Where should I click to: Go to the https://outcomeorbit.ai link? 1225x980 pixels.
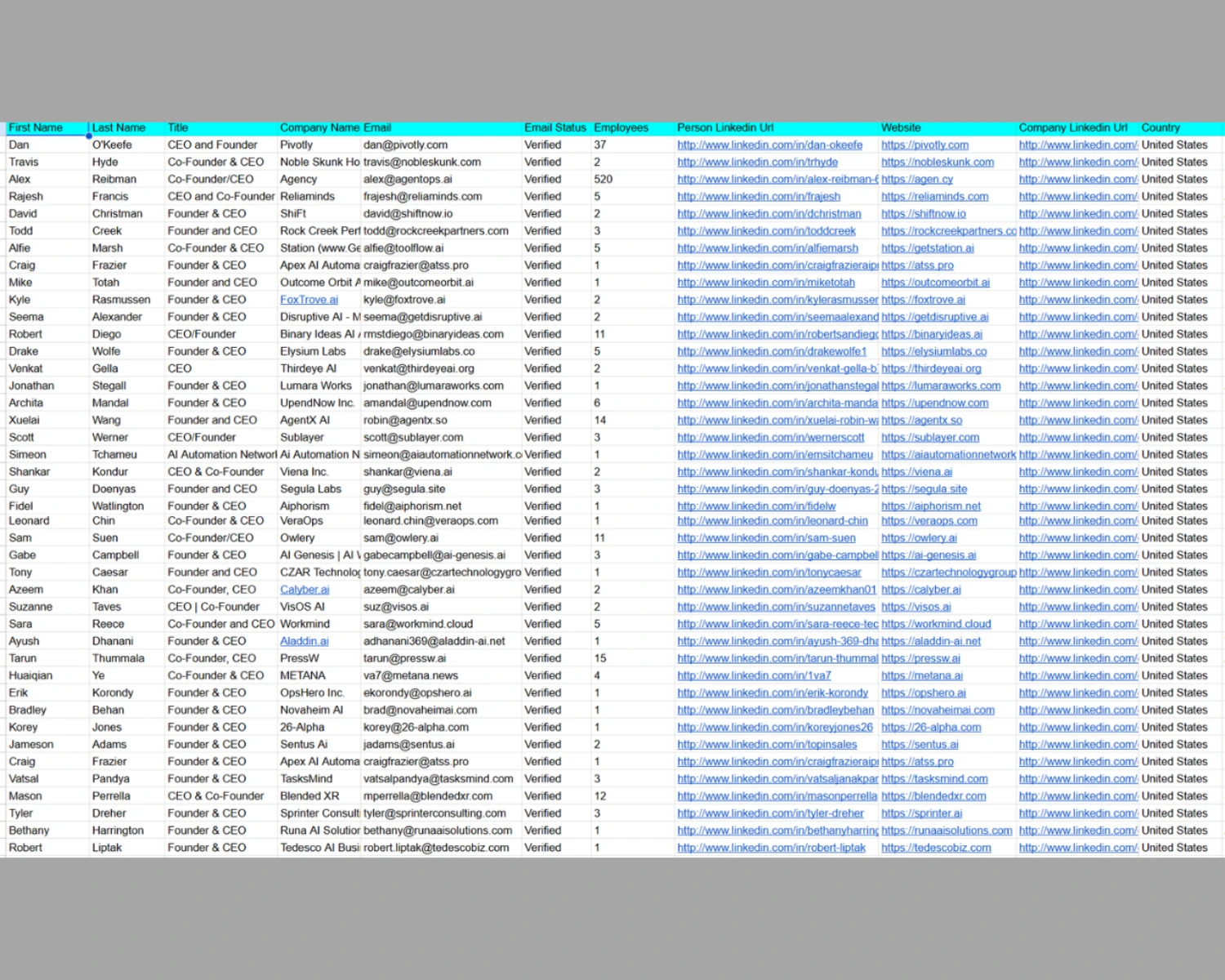936,283
